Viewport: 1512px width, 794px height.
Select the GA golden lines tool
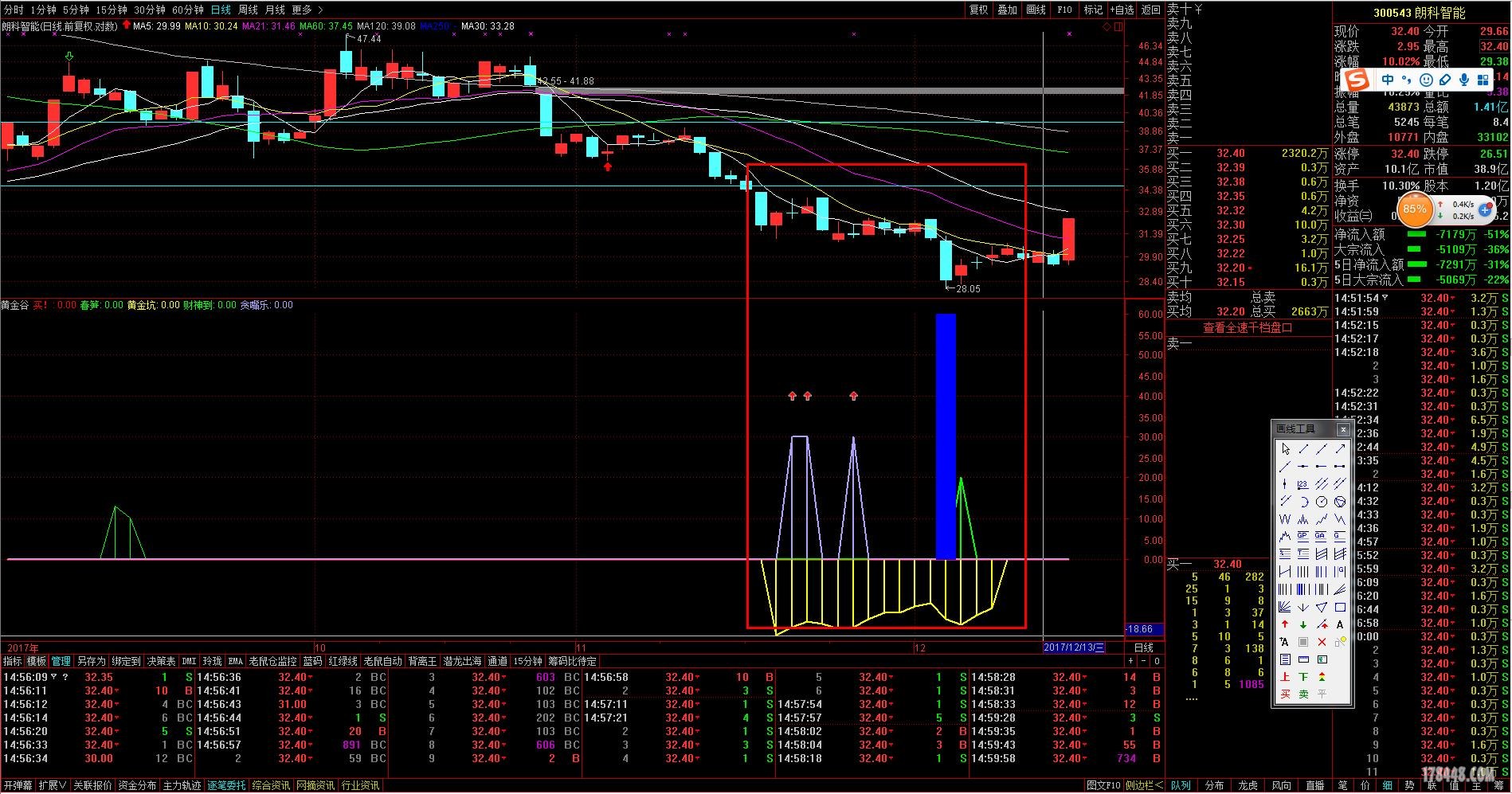(1322, 536)
